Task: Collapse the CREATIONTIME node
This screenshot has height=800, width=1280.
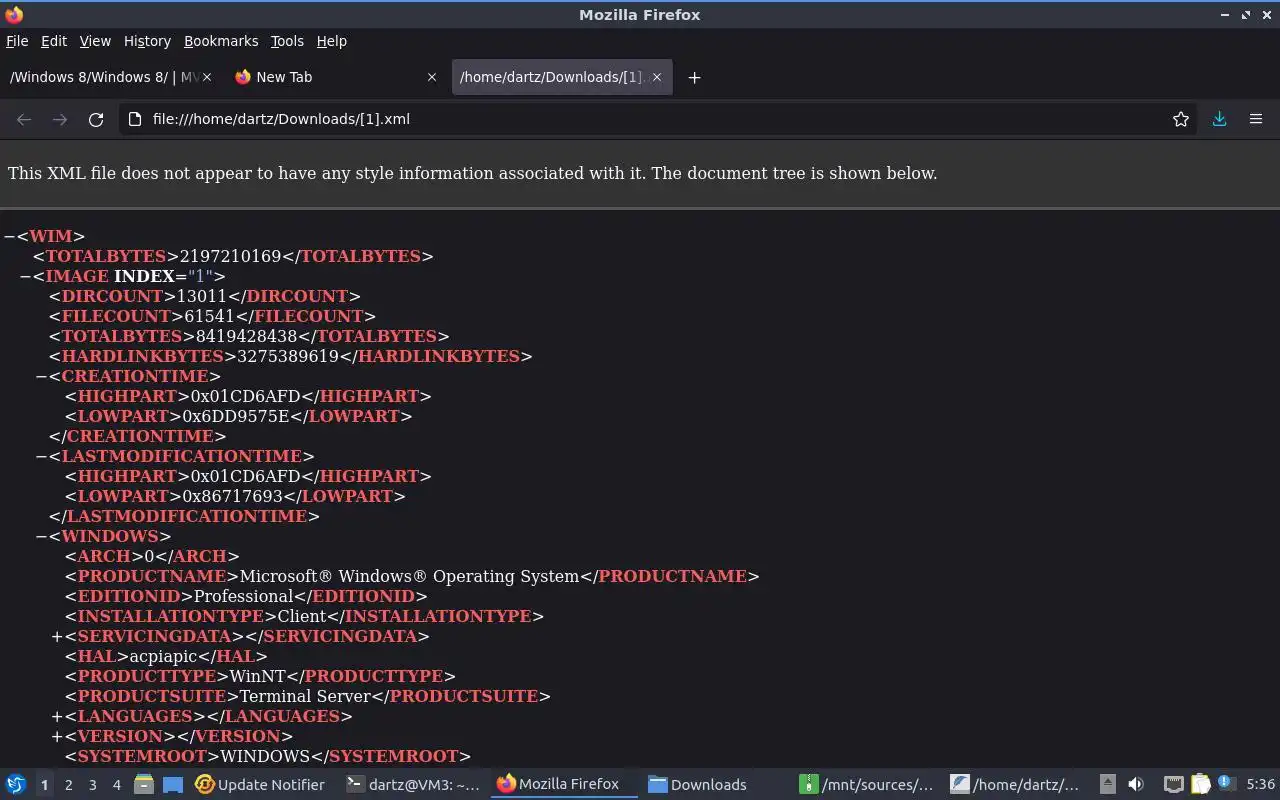Action: tap(42, 376)
